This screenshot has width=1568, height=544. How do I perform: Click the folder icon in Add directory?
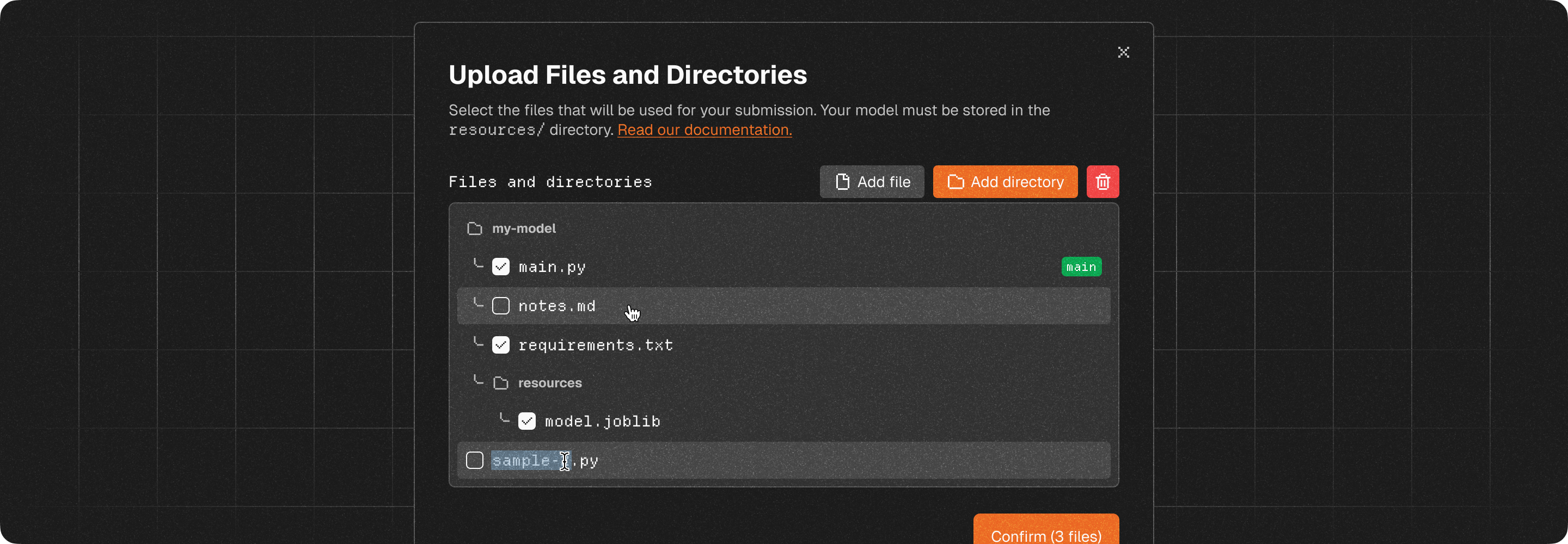(955, 182)
